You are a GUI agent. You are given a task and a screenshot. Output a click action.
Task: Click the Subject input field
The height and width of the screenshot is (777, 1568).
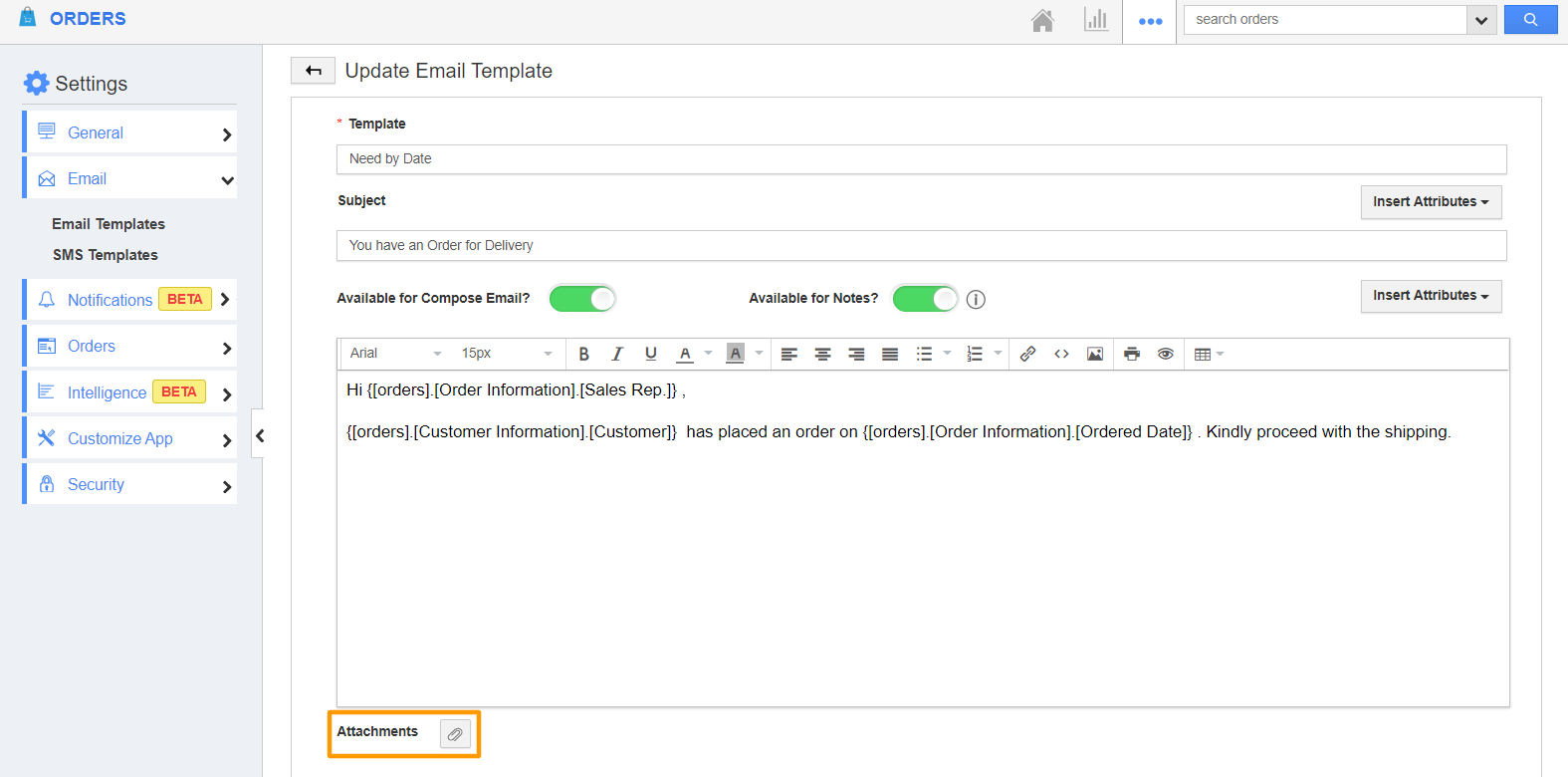pos(921,246)
